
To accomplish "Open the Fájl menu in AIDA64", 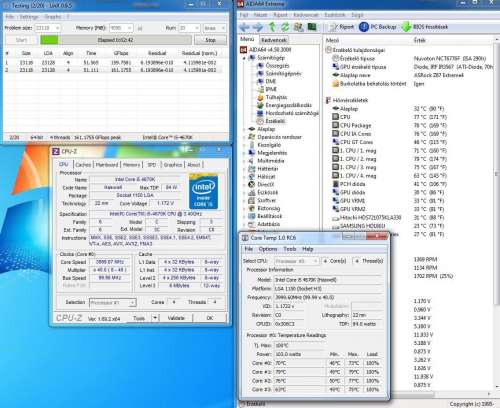I will pos(244,15).
